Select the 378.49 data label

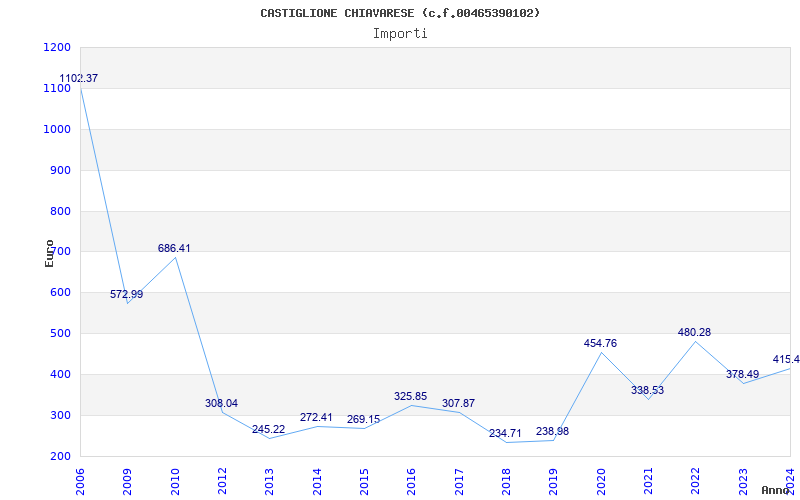point(742,374)
